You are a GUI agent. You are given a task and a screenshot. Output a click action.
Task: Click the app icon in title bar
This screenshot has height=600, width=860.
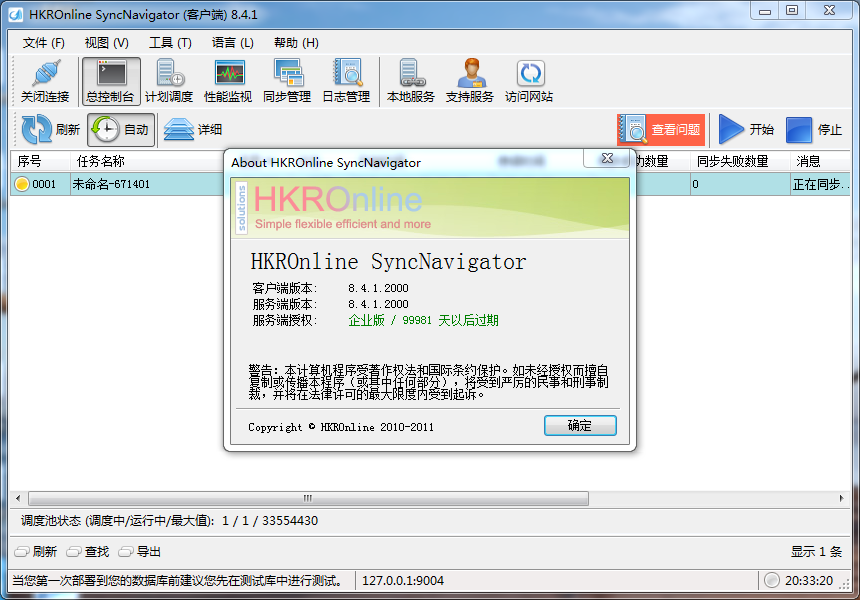click(16, 14)
